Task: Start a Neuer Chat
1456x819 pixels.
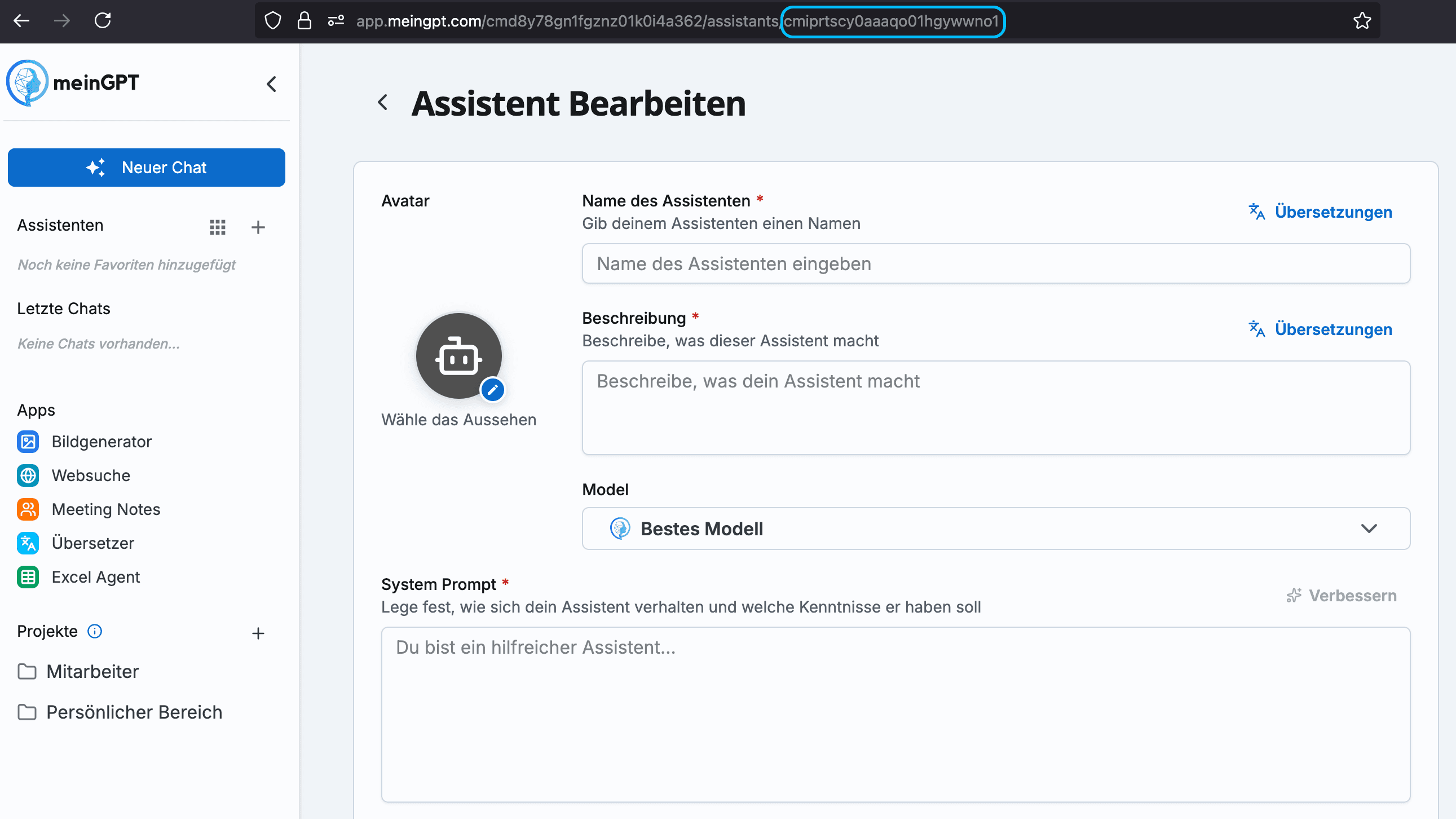Action: tap(147, 168)
